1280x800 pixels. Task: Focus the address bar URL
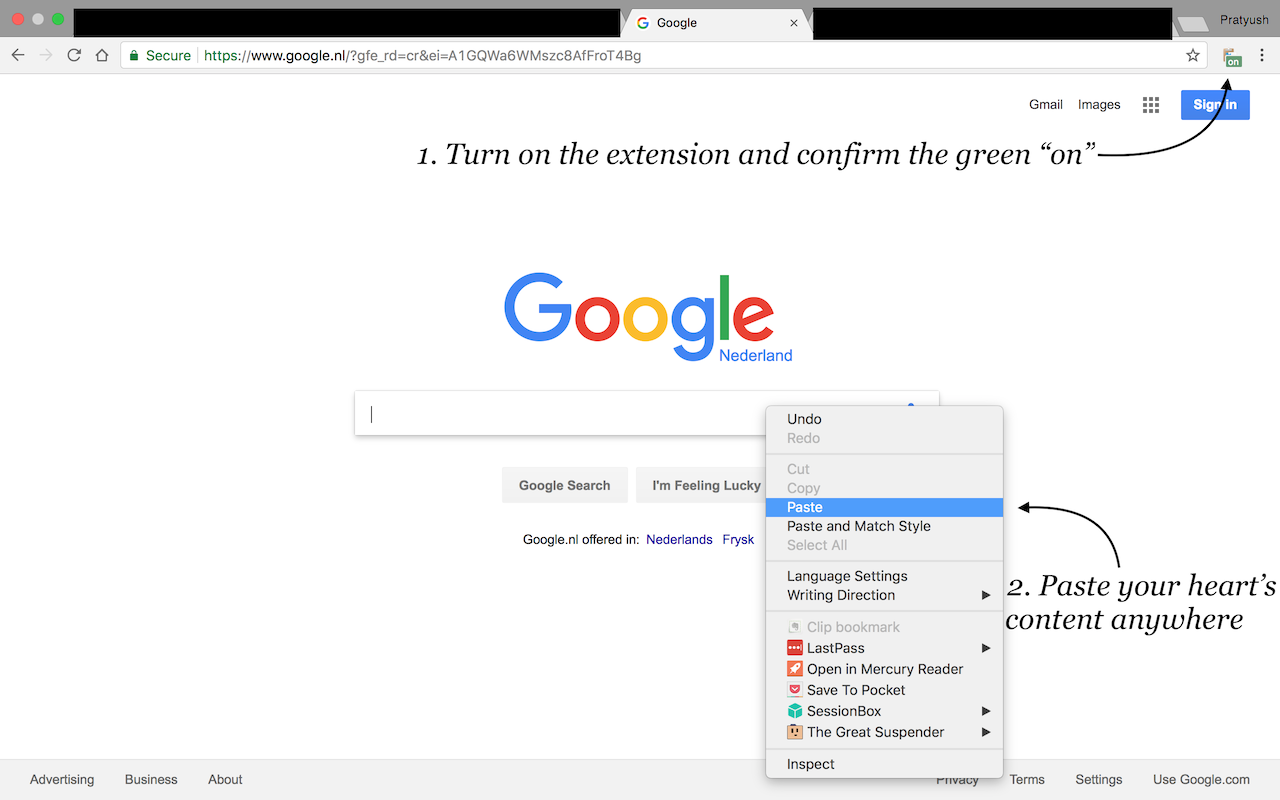click(422, 56)
